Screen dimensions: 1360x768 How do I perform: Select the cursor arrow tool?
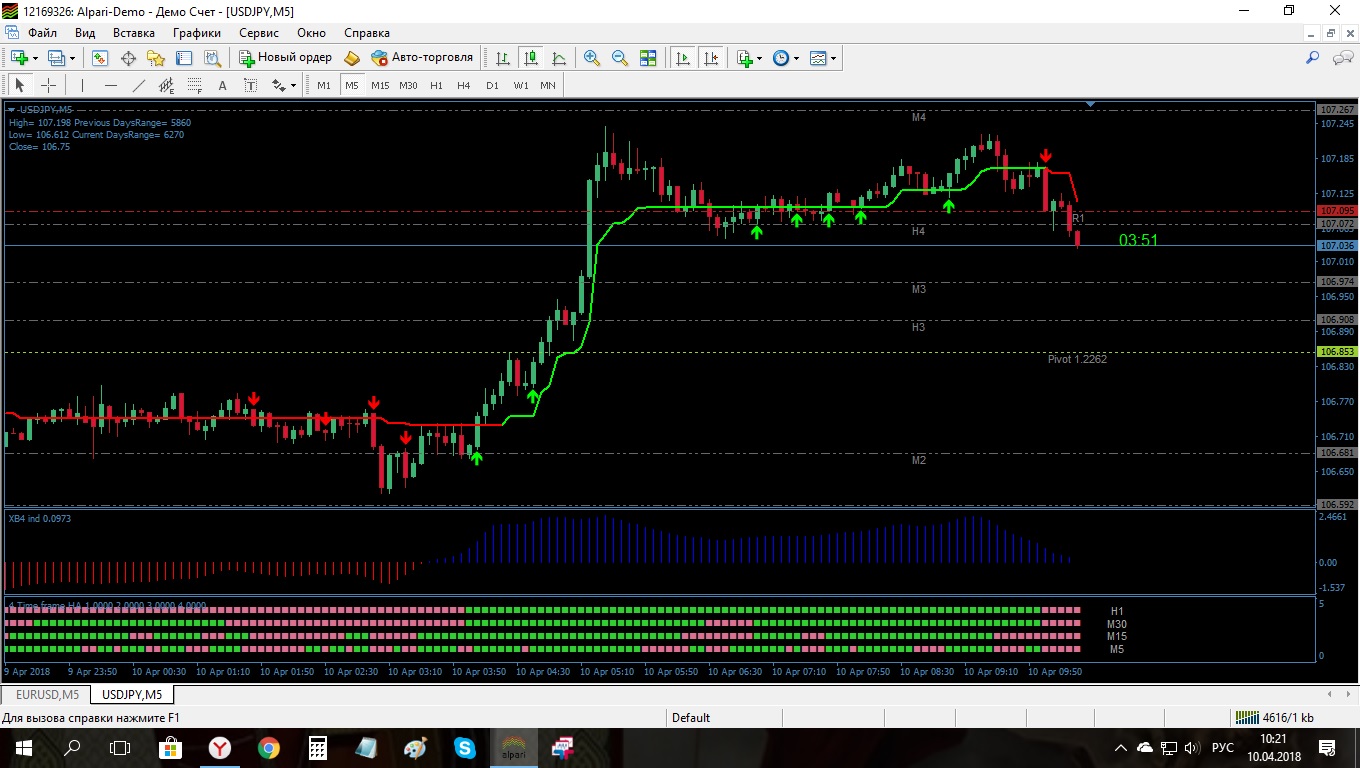point(19,85)
